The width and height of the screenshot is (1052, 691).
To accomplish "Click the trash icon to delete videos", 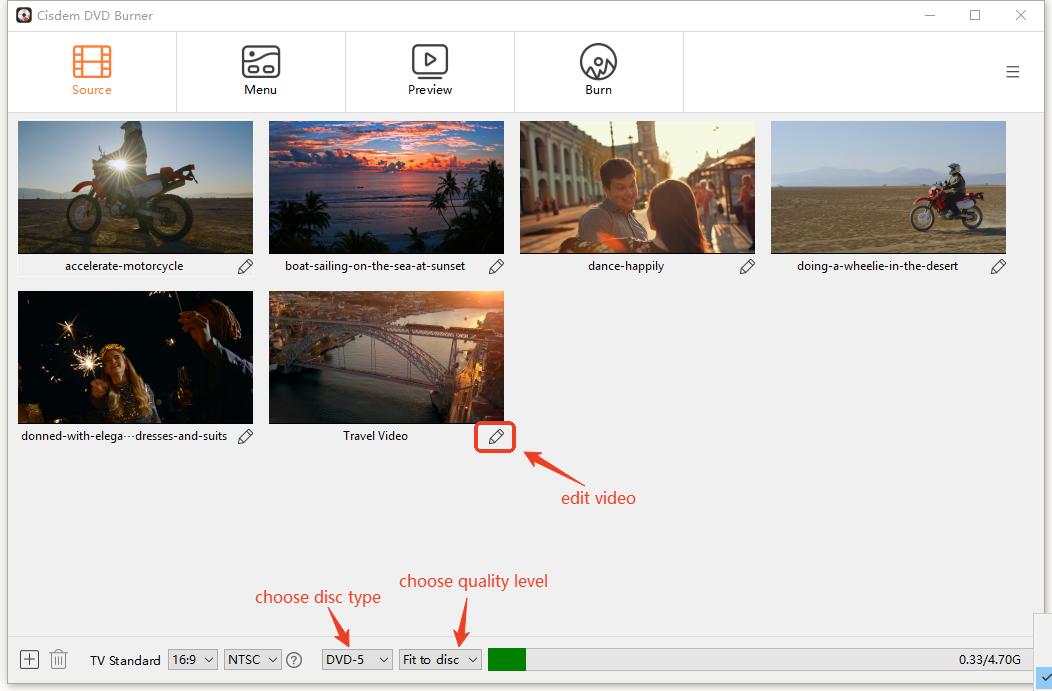I will tap(58, 659).
